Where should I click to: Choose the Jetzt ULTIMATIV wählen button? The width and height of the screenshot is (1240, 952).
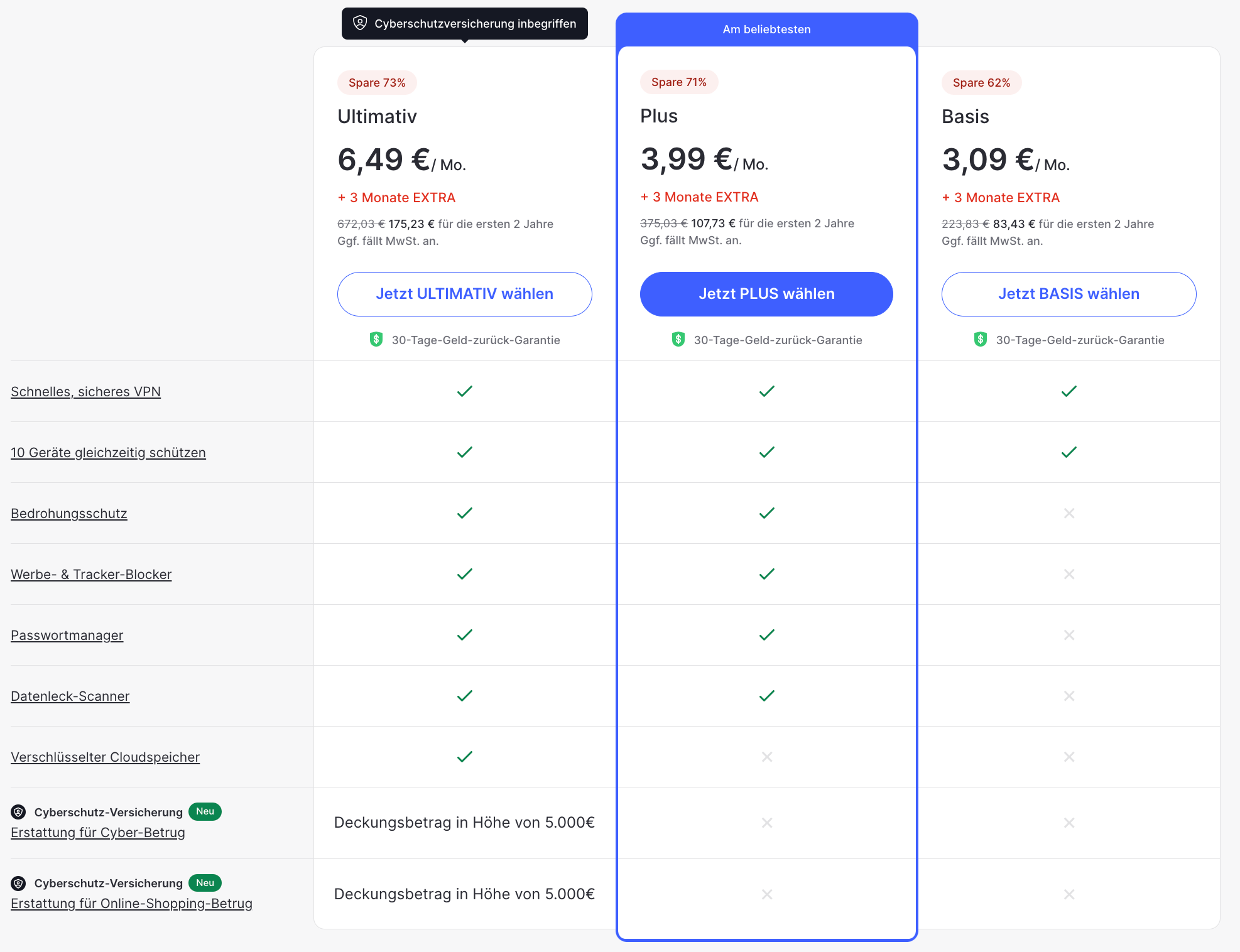465,294
